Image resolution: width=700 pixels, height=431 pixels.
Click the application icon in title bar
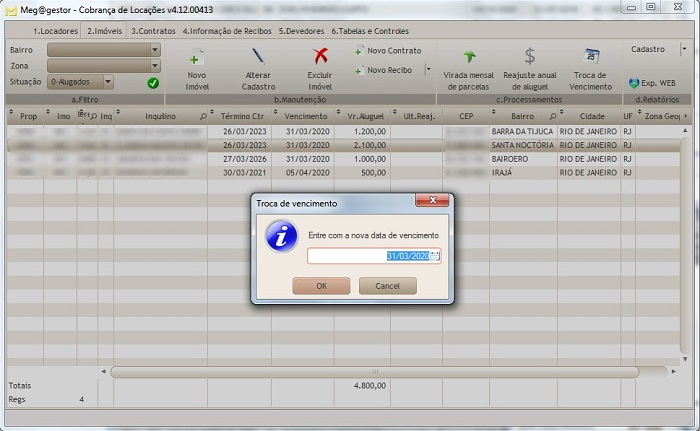pyautogui.click(x=10, y=10)
